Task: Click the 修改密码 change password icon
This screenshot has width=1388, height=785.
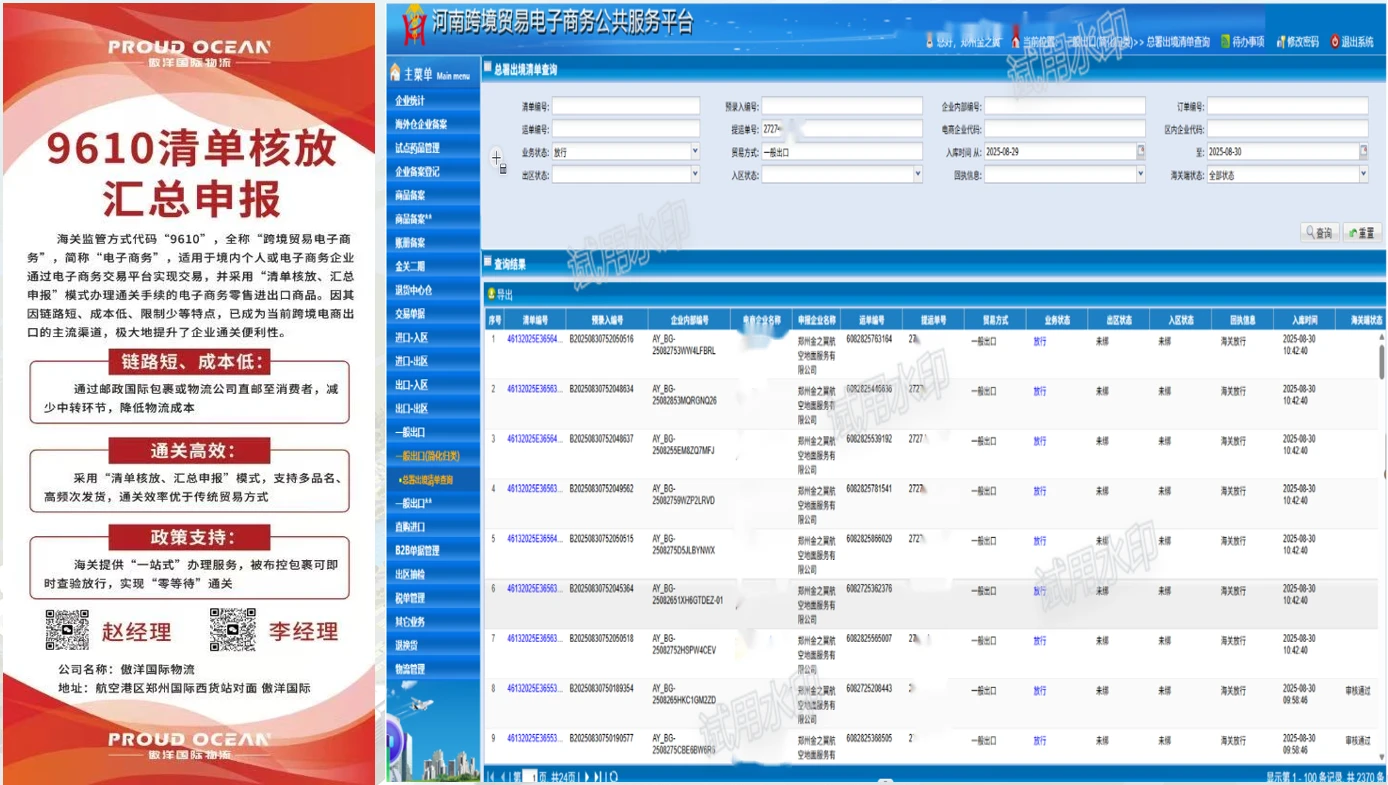Action: click(x=1280, y=42)
